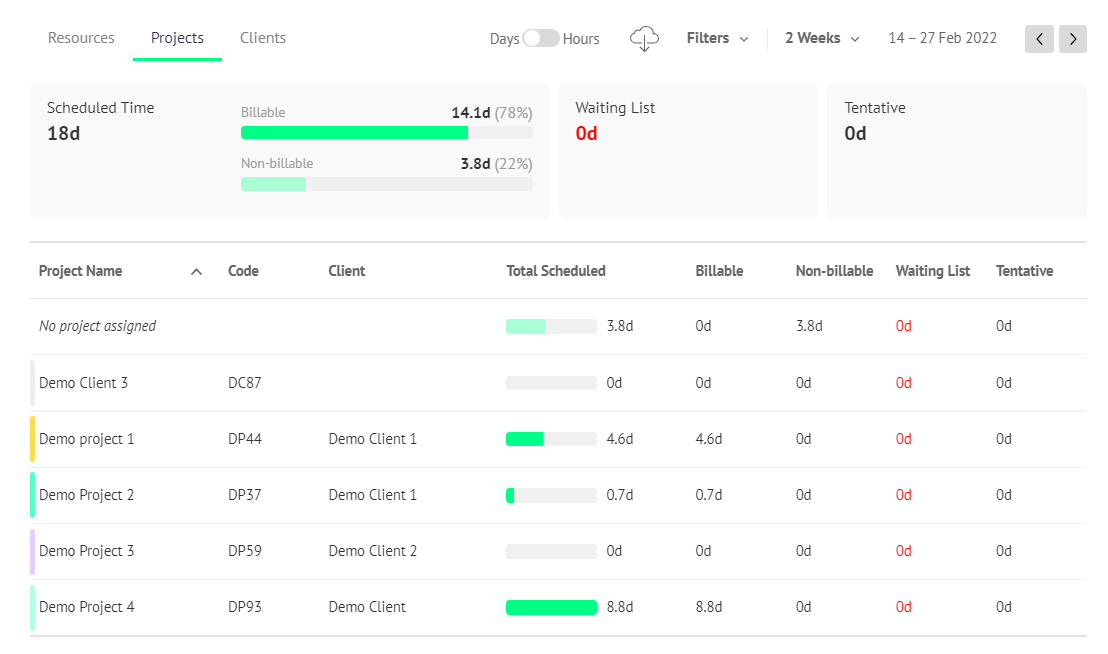Expand the chevron next to Filters

point(743,39)
